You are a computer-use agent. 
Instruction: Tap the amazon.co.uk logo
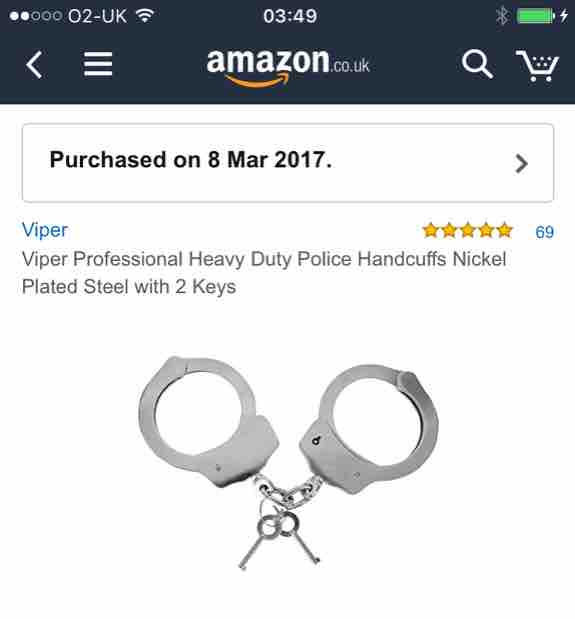click(x=288, y=66)
